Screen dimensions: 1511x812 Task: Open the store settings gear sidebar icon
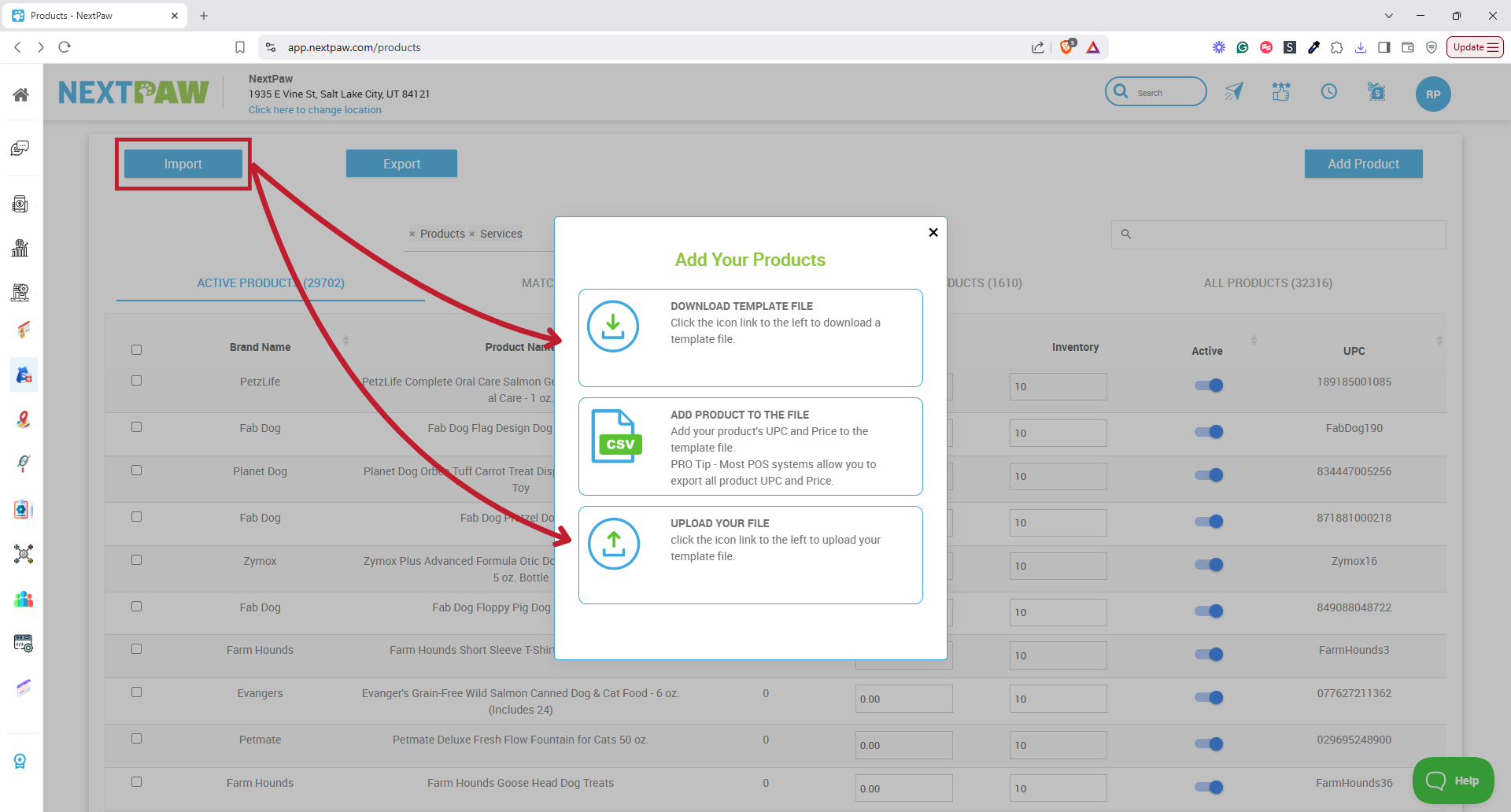click(20, 292)
